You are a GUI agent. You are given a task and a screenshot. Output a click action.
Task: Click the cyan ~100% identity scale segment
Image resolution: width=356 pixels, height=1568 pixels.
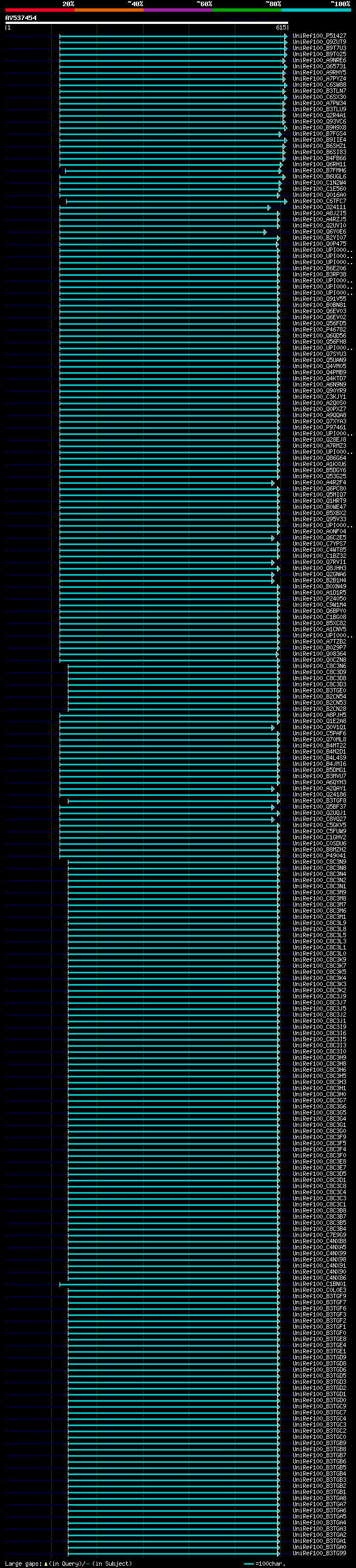pos(316,10)
